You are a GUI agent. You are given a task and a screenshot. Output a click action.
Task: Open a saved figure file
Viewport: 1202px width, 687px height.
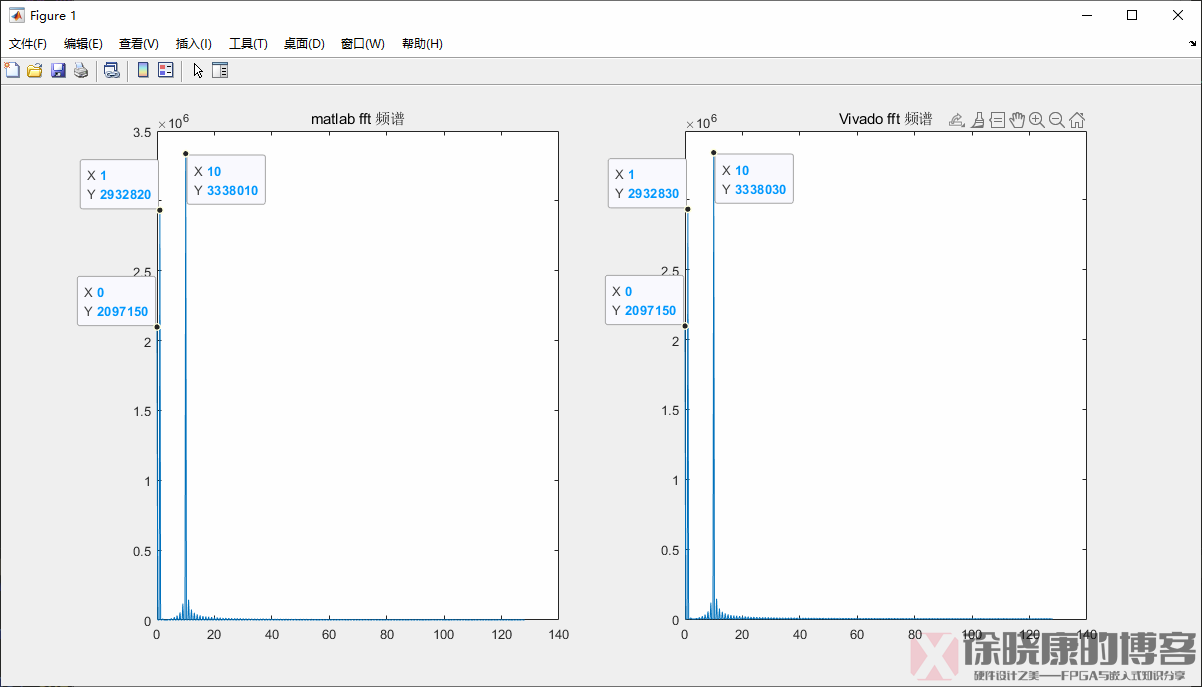[x=34, y=70]
